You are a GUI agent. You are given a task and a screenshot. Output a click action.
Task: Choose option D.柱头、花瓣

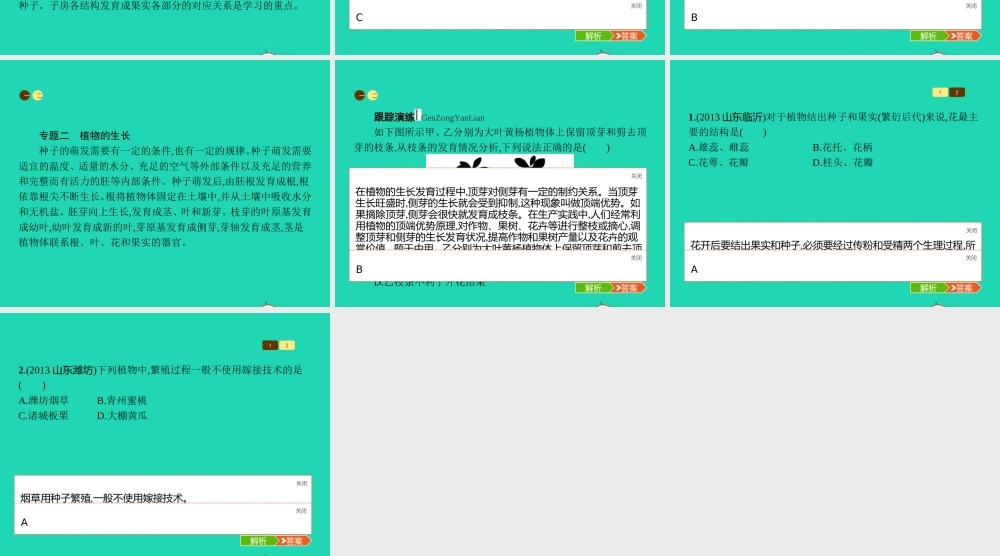tap(842, 163)
